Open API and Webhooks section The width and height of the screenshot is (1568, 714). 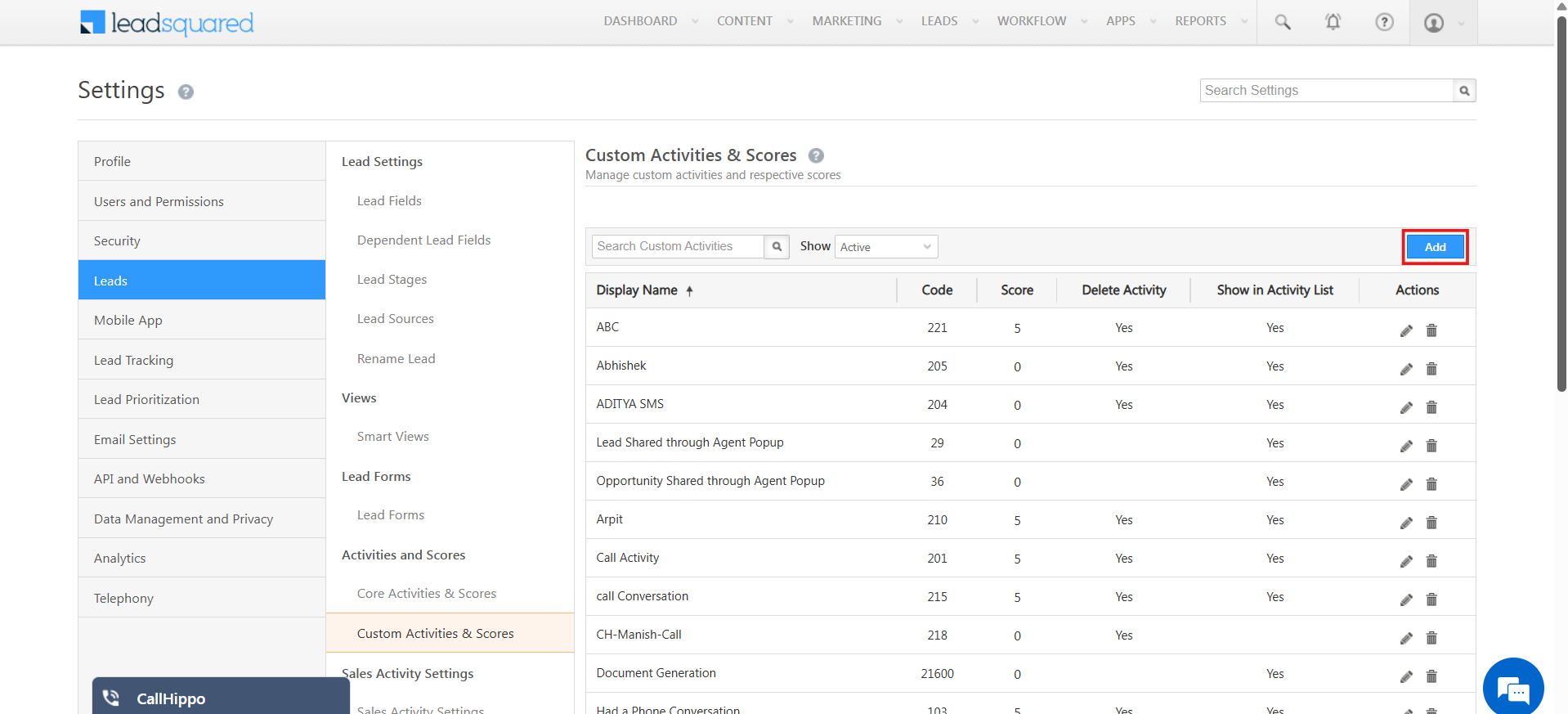[202, 478]
